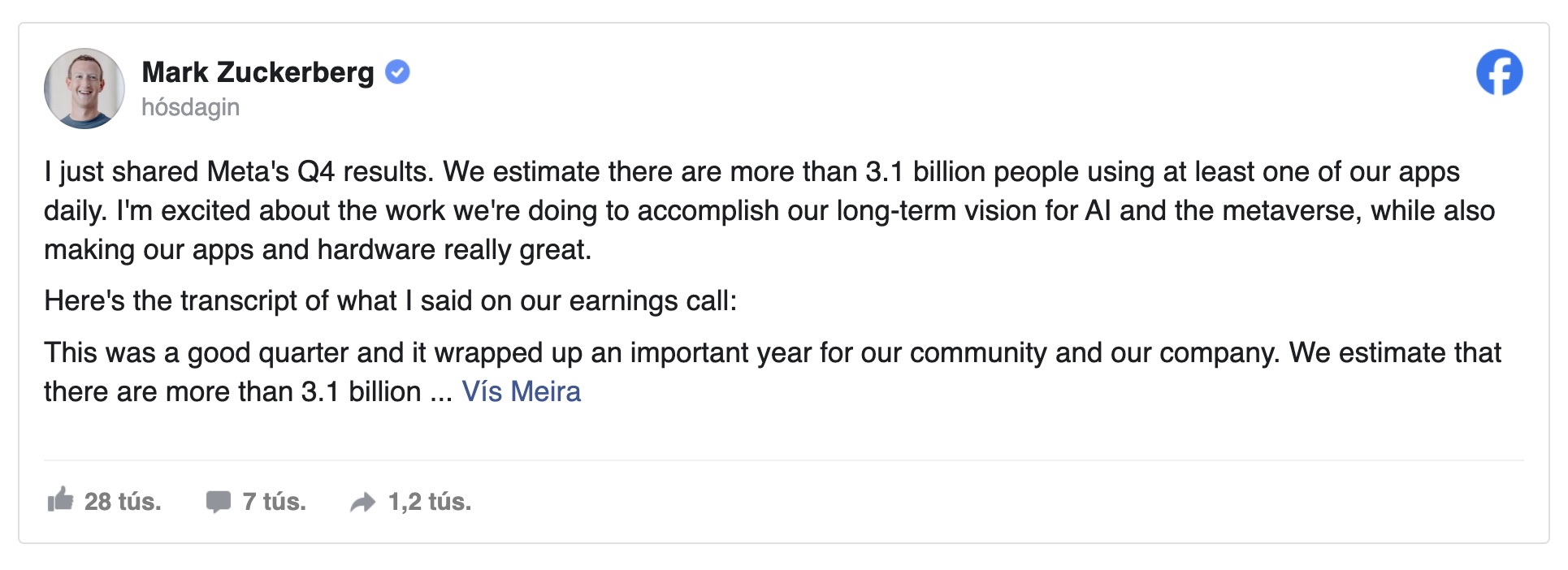Image resolution: width=1568 pixels, height=570 pixels.
Task: Click the "28 tús." likes count
Action: [x=123, y=502]
